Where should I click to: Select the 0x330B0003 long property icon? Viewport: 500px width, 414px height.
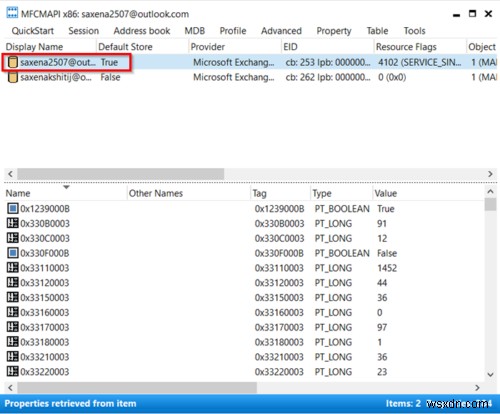tap(13, 223)
